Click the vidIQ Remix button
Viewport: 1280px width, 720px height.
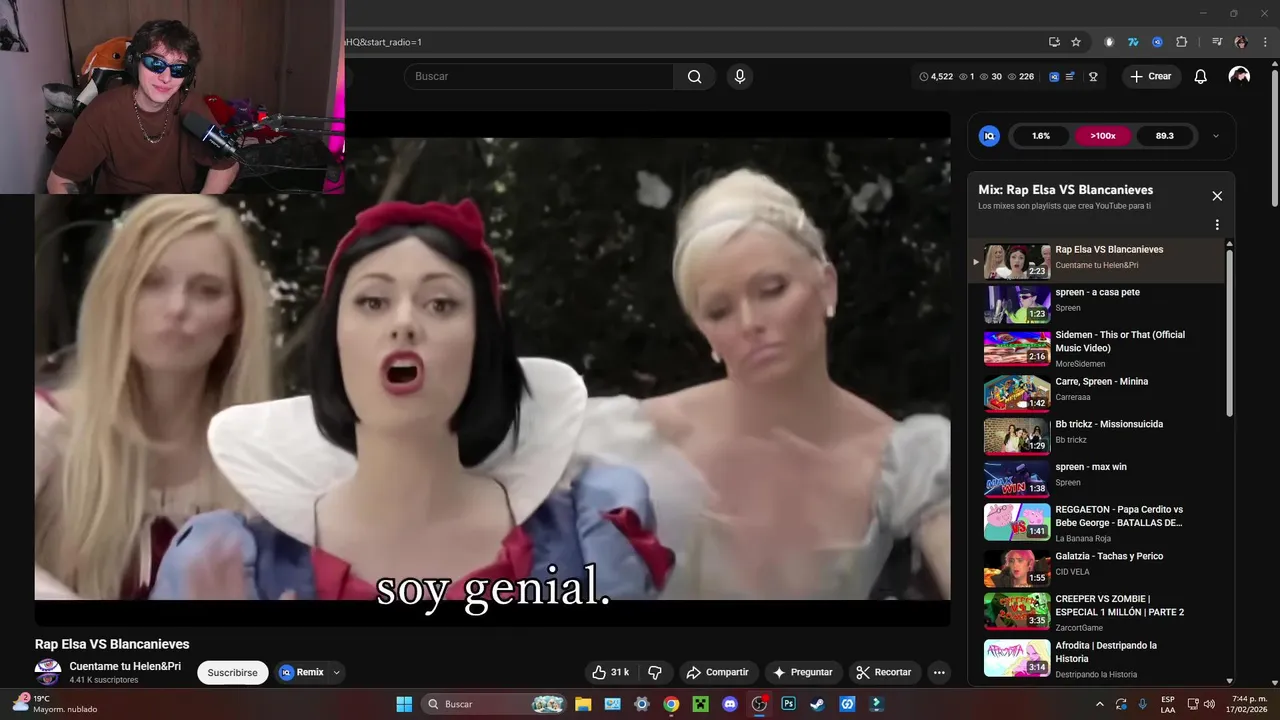coord(302,672)
